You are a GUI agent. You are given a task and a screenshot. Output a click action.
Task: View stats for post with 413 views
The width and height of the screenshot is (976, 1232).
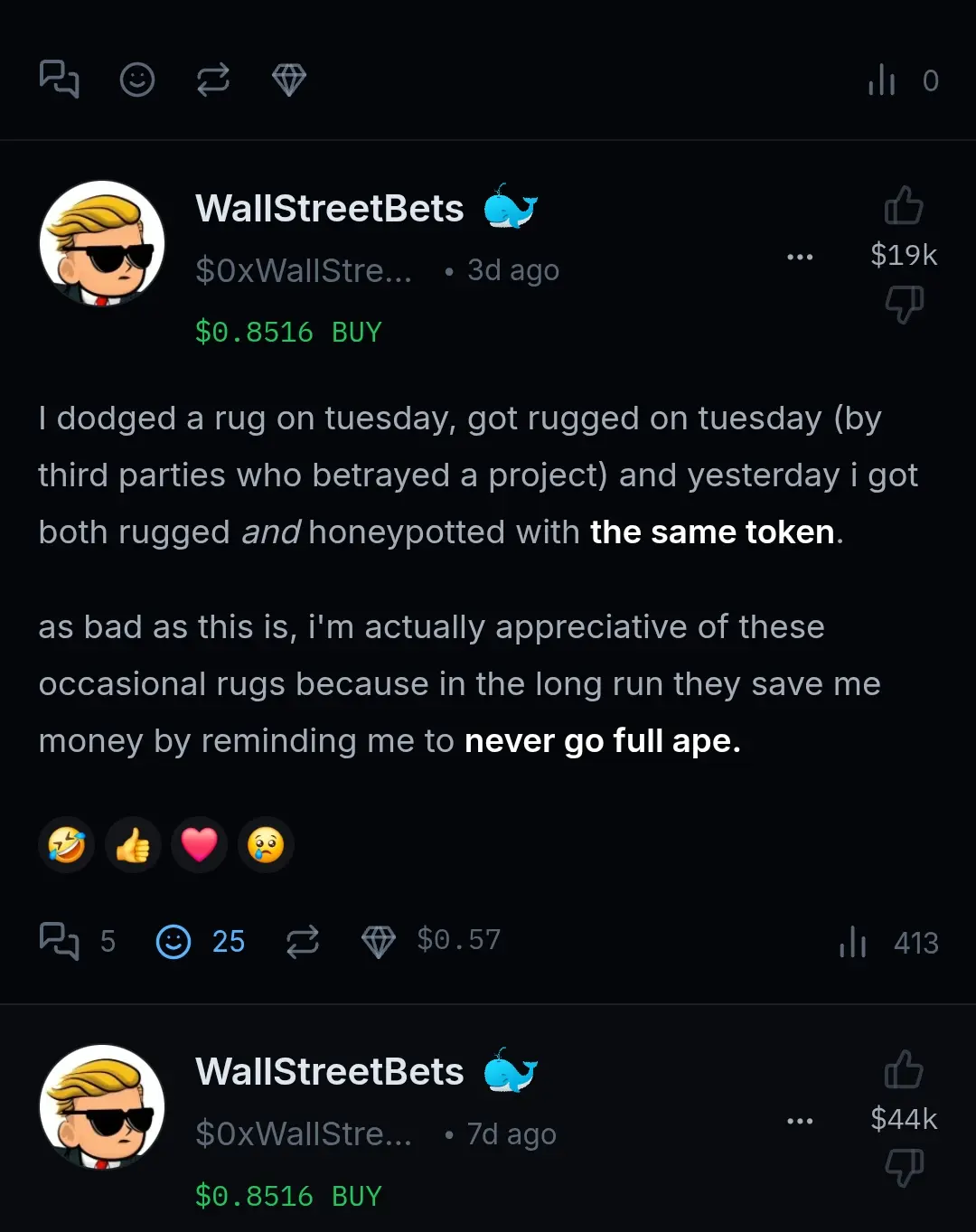click(853, 942)
